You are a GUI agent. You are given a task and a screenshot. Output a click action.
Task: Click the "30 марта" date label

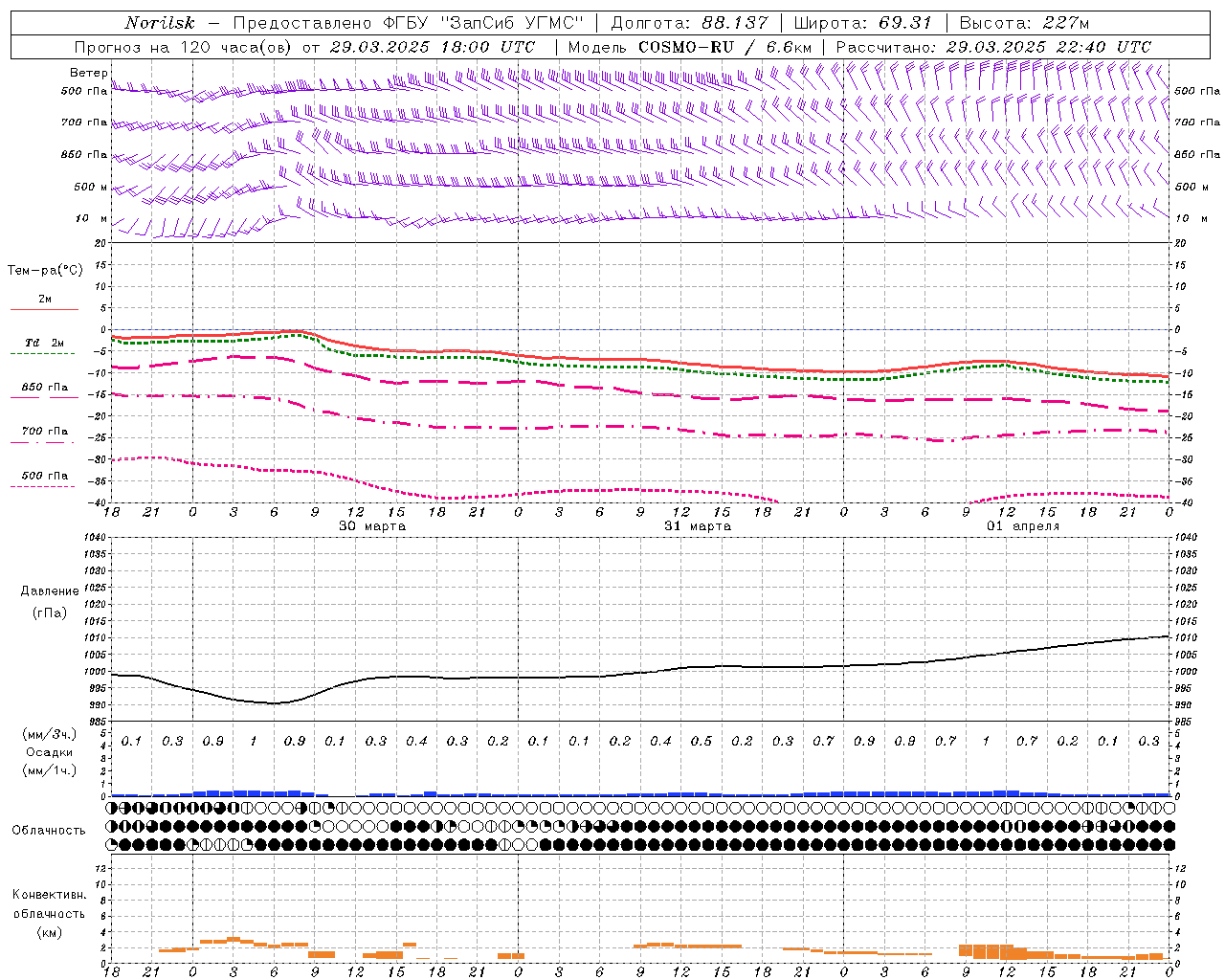pos(372,526)
